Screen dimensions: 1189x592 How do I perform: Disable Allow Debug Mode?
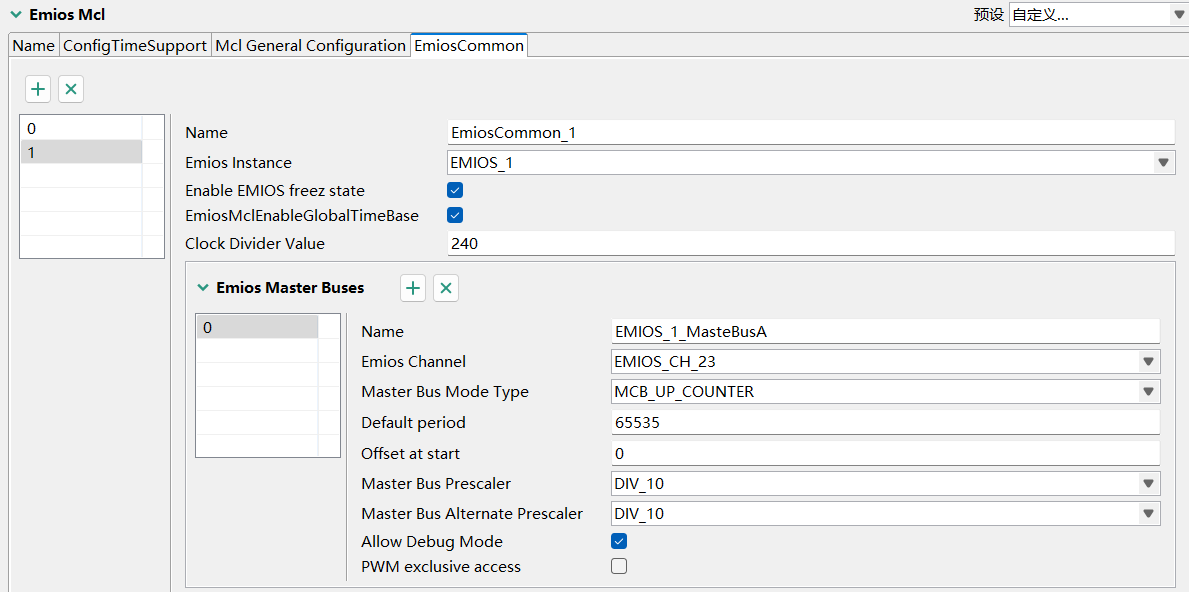pyautogui.click(x=619, y=540)
